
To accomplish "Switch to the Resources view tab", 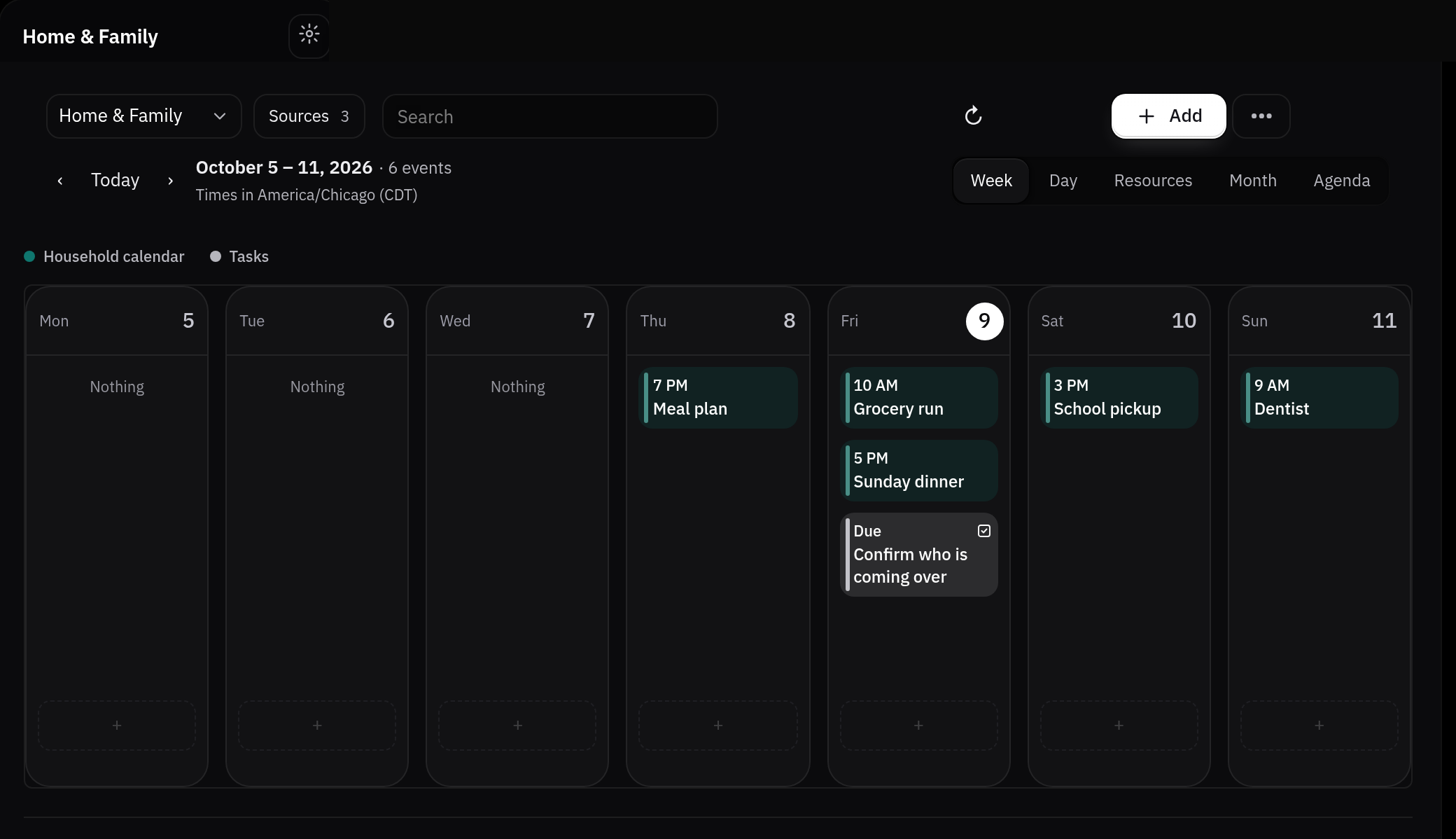I will [1153, 181].
